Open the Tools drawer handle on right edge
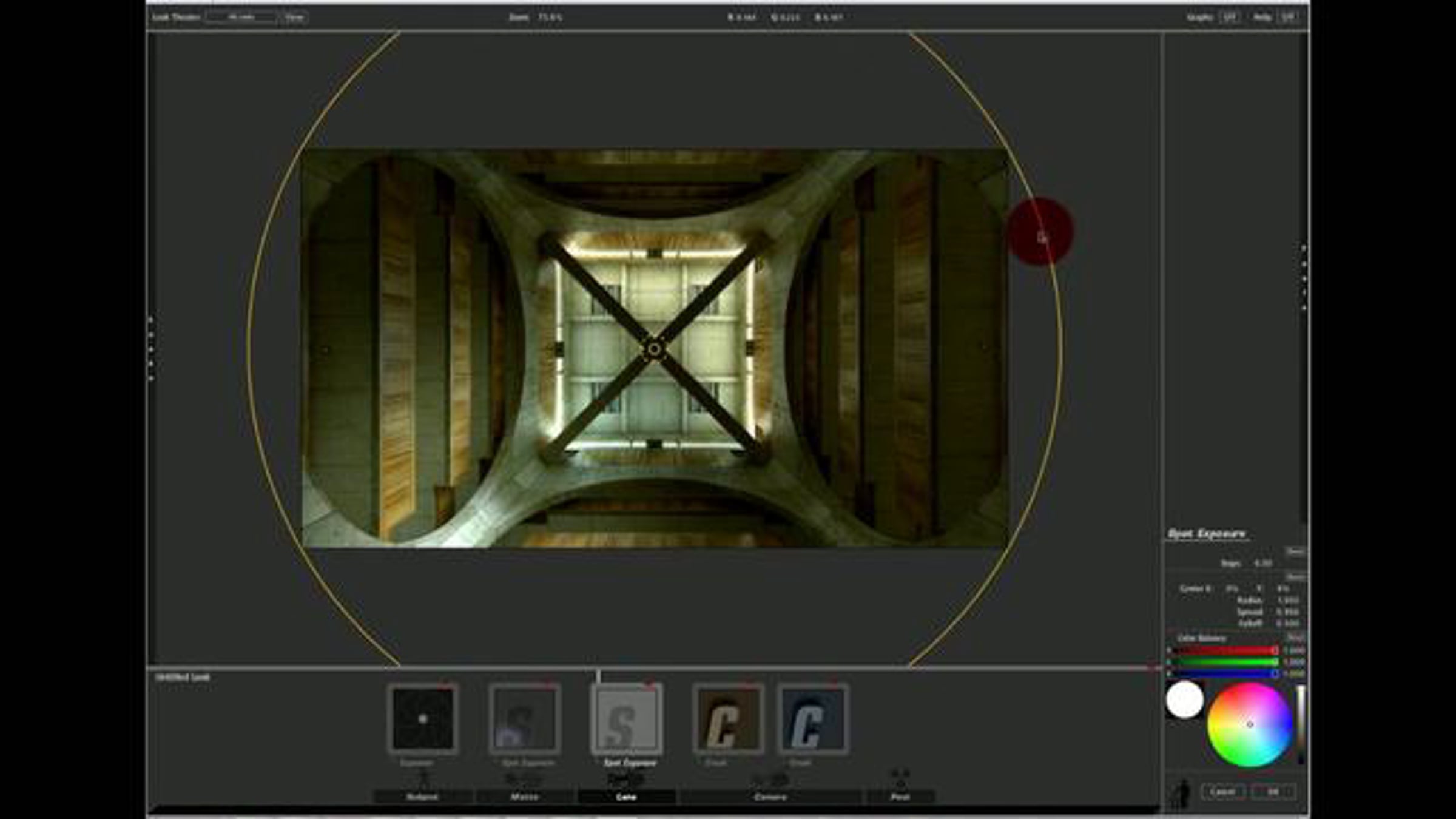 pyautogui.click(x=1304, y=278)
